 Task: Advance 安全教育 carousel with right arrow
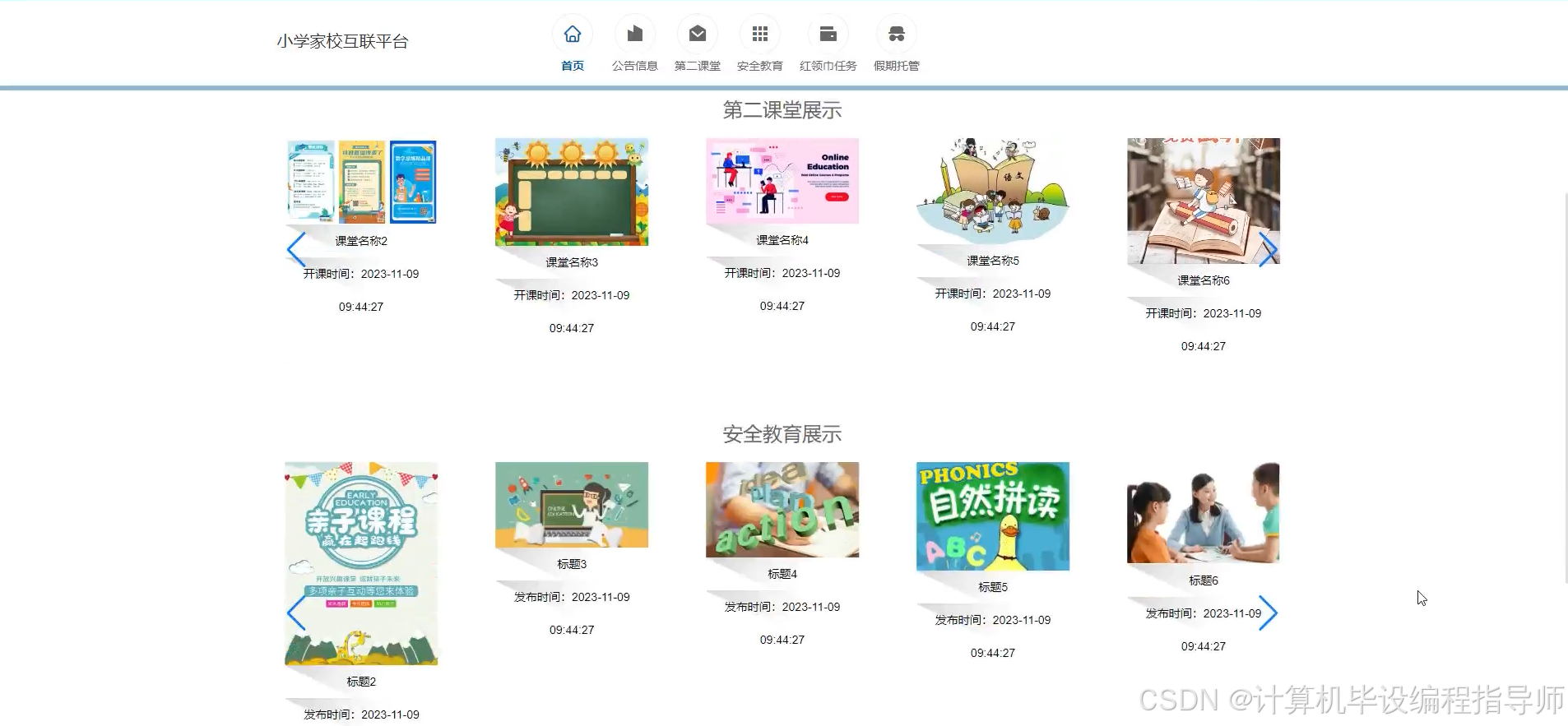tap(1269, 613)
